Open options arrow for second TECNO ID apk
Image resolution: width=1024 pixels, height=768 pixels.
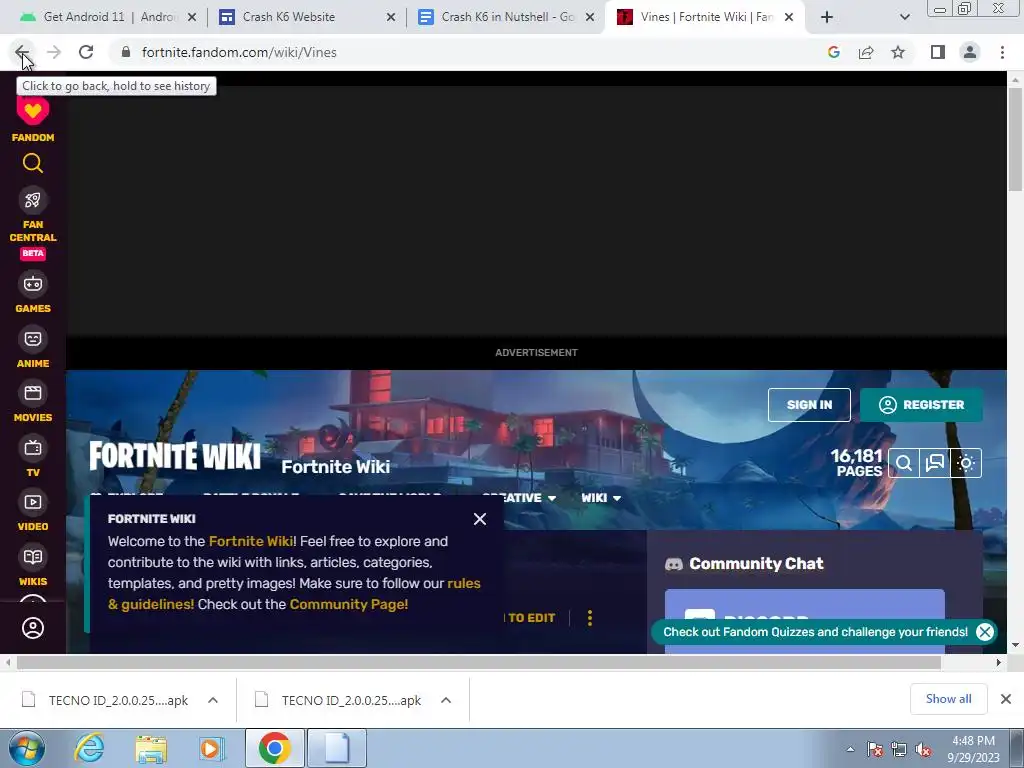coord(446,700)
